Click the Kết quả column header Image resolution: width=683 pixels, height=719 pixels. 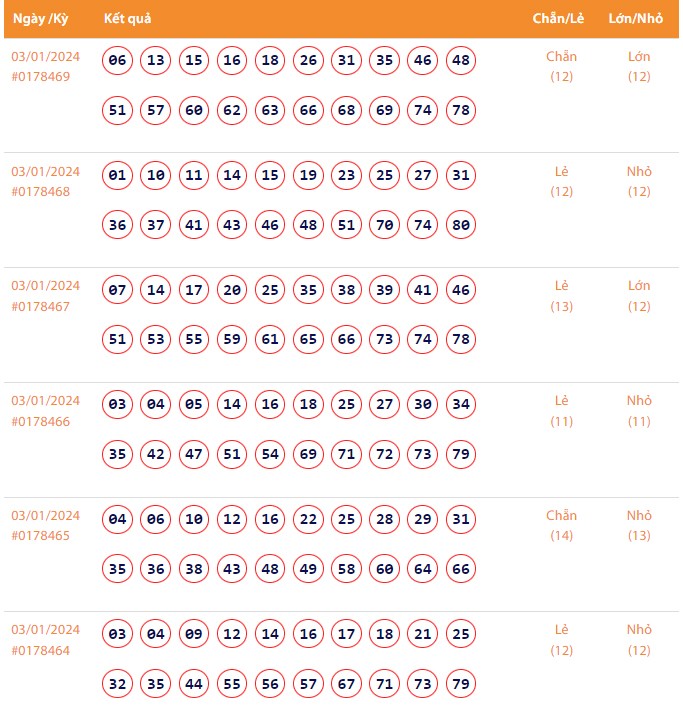[127, 21]
